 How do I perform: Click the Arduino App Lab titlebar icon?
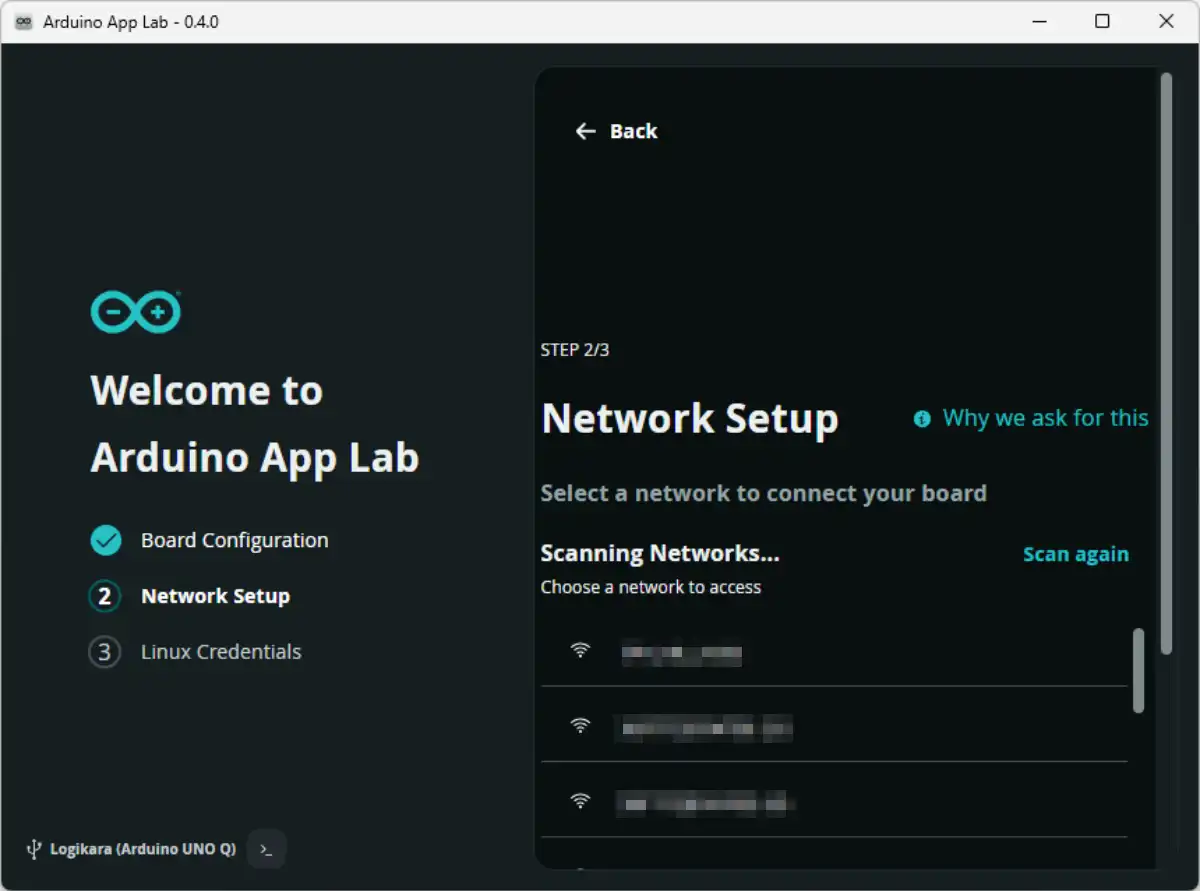[22, 20]
